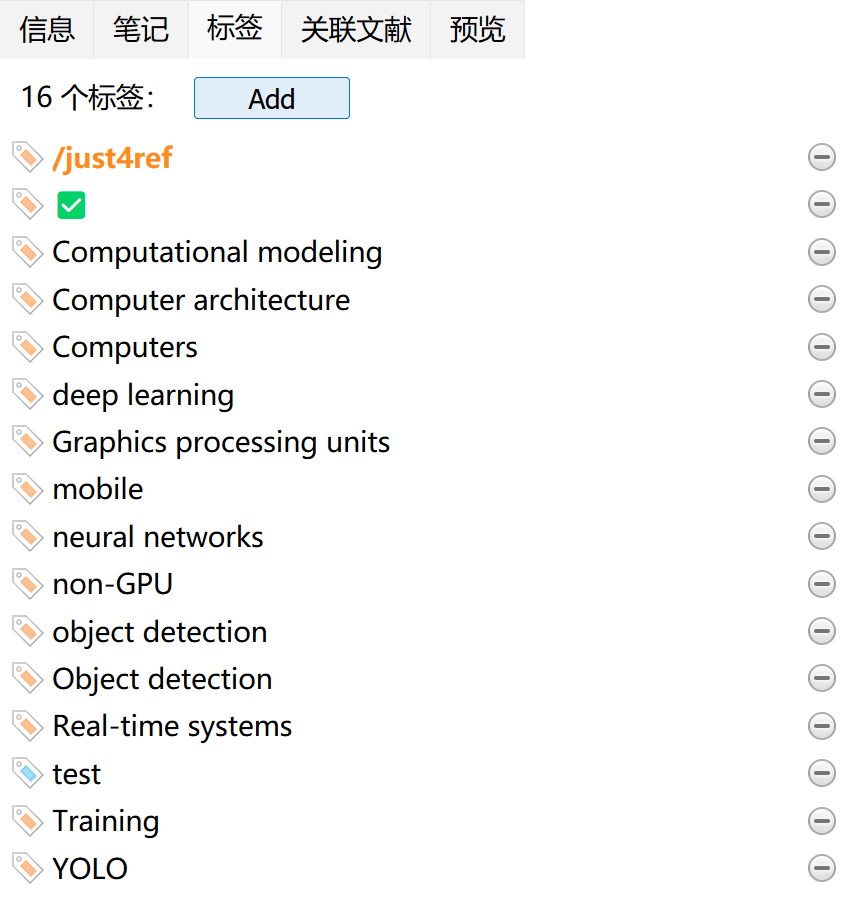Click the green checkmark emoji tag

(71, 205)
